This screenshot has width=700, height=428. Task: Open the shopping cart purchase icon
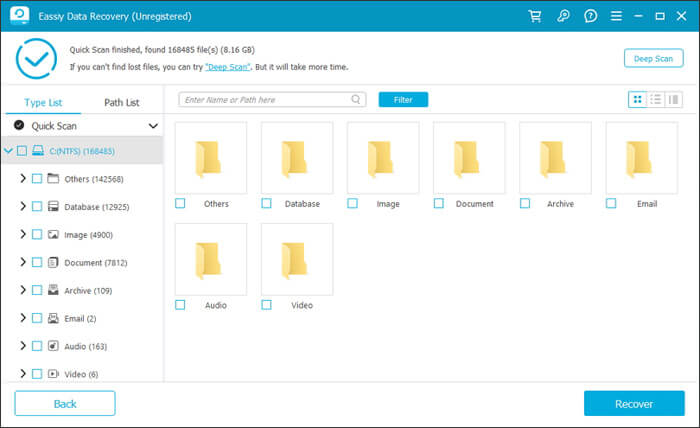click(535, 17)
